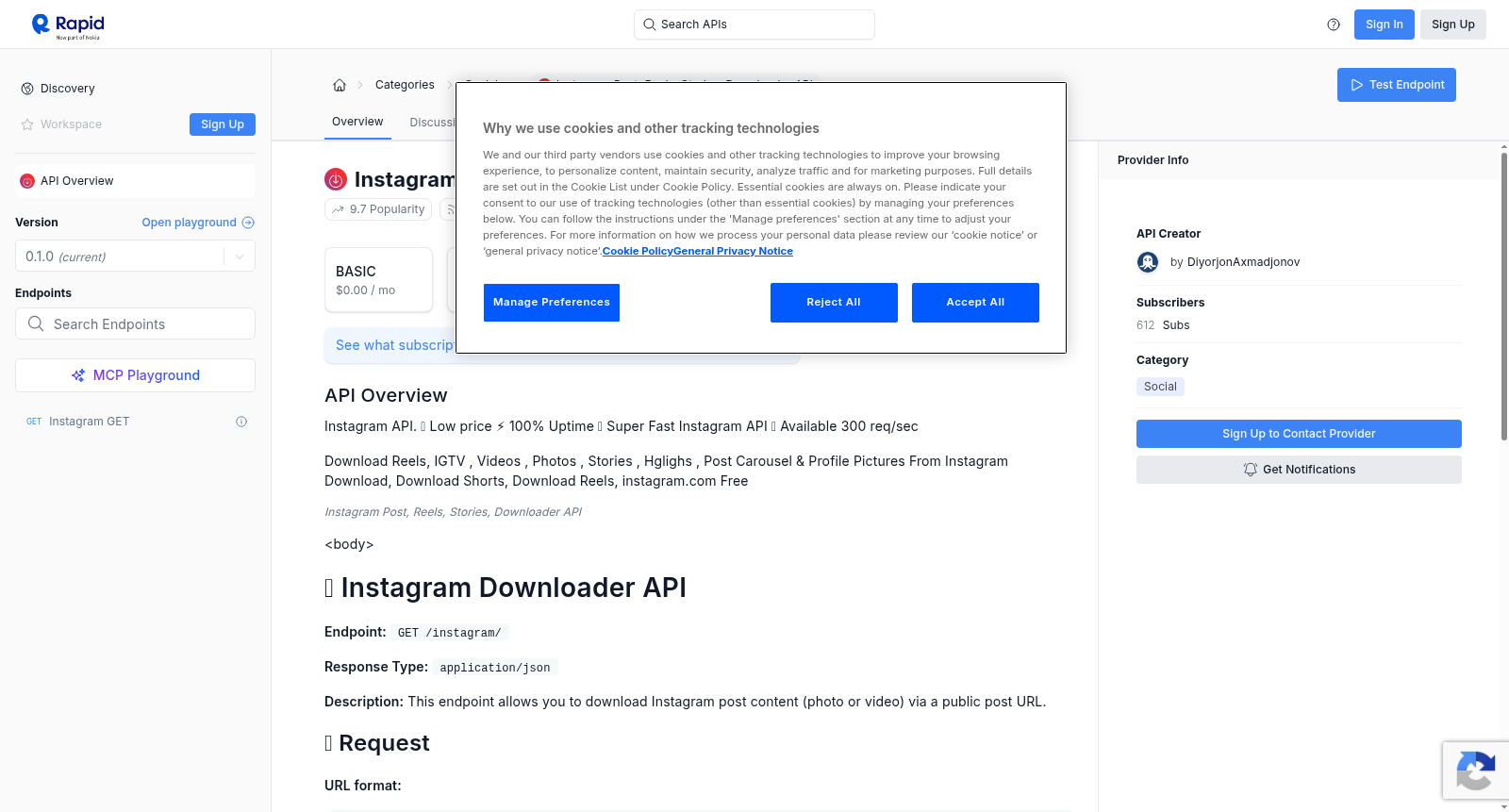Click the API creator avatar
1509x812 pixels.
1148,262
